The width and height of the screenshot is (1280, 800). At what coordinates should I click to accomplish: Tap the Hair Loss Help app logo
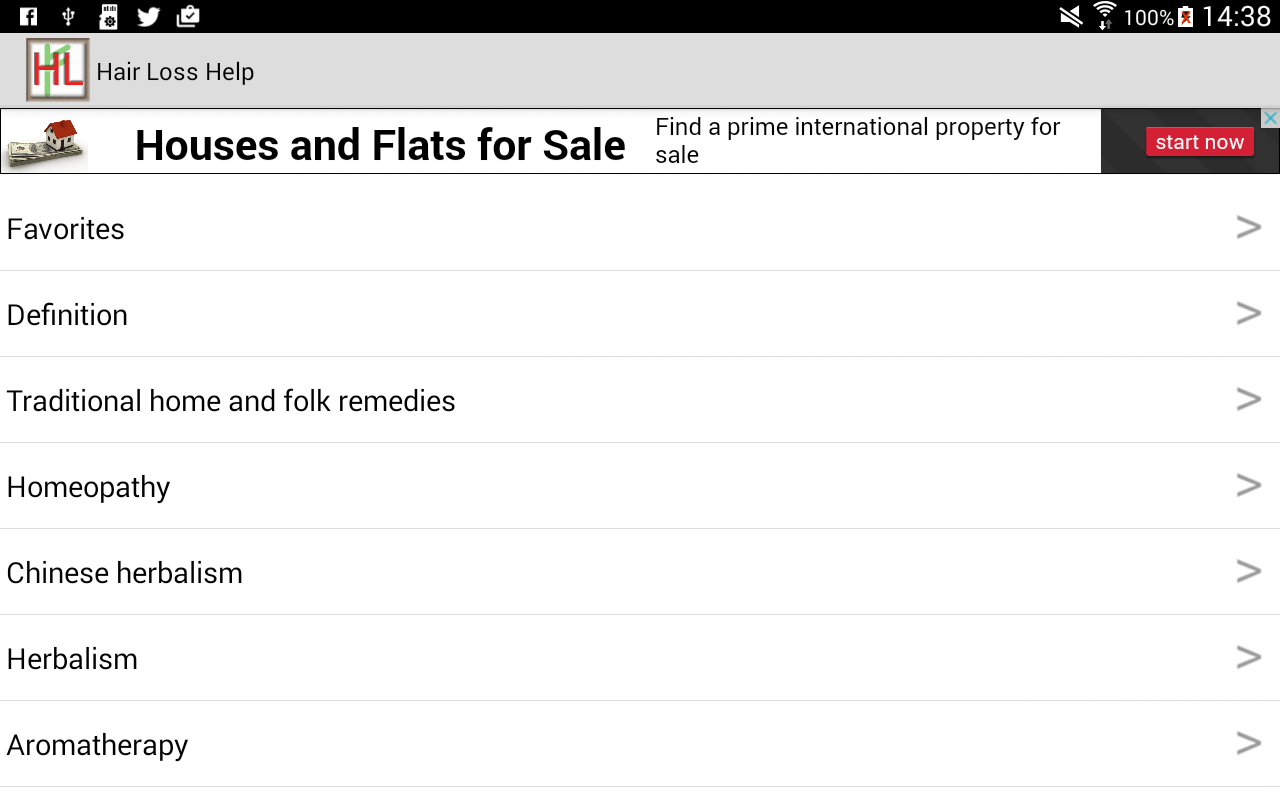(57, 70)
